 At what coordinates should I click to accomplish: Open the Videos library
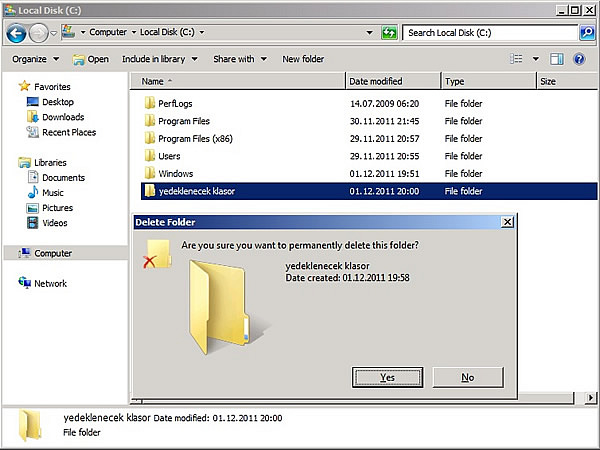point(55,223)
